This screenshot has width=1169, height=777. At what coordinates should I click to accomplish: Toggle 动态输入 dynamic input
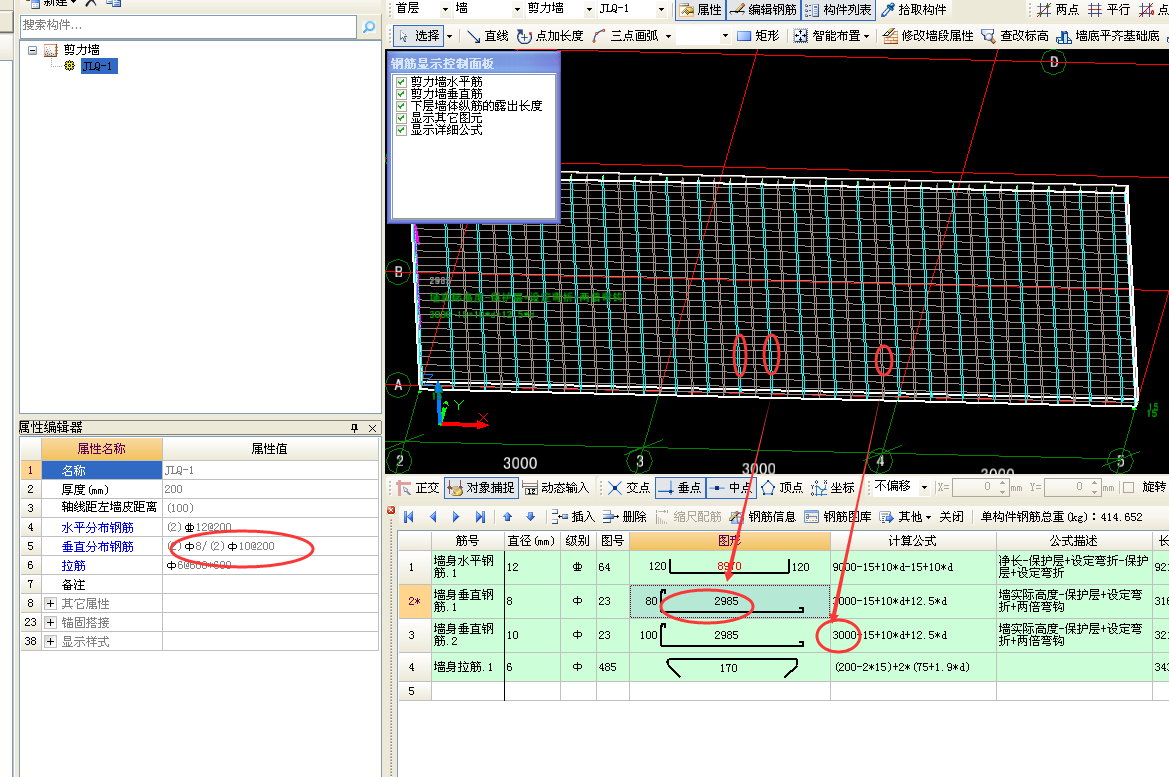coord(556,488)
